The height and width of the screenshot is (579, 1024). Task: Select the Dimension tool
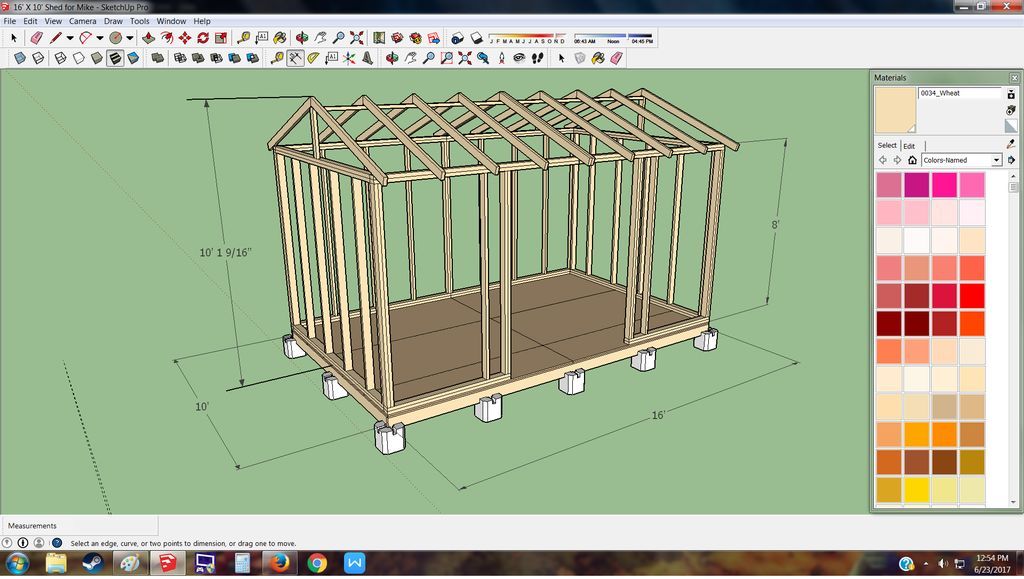295,58
